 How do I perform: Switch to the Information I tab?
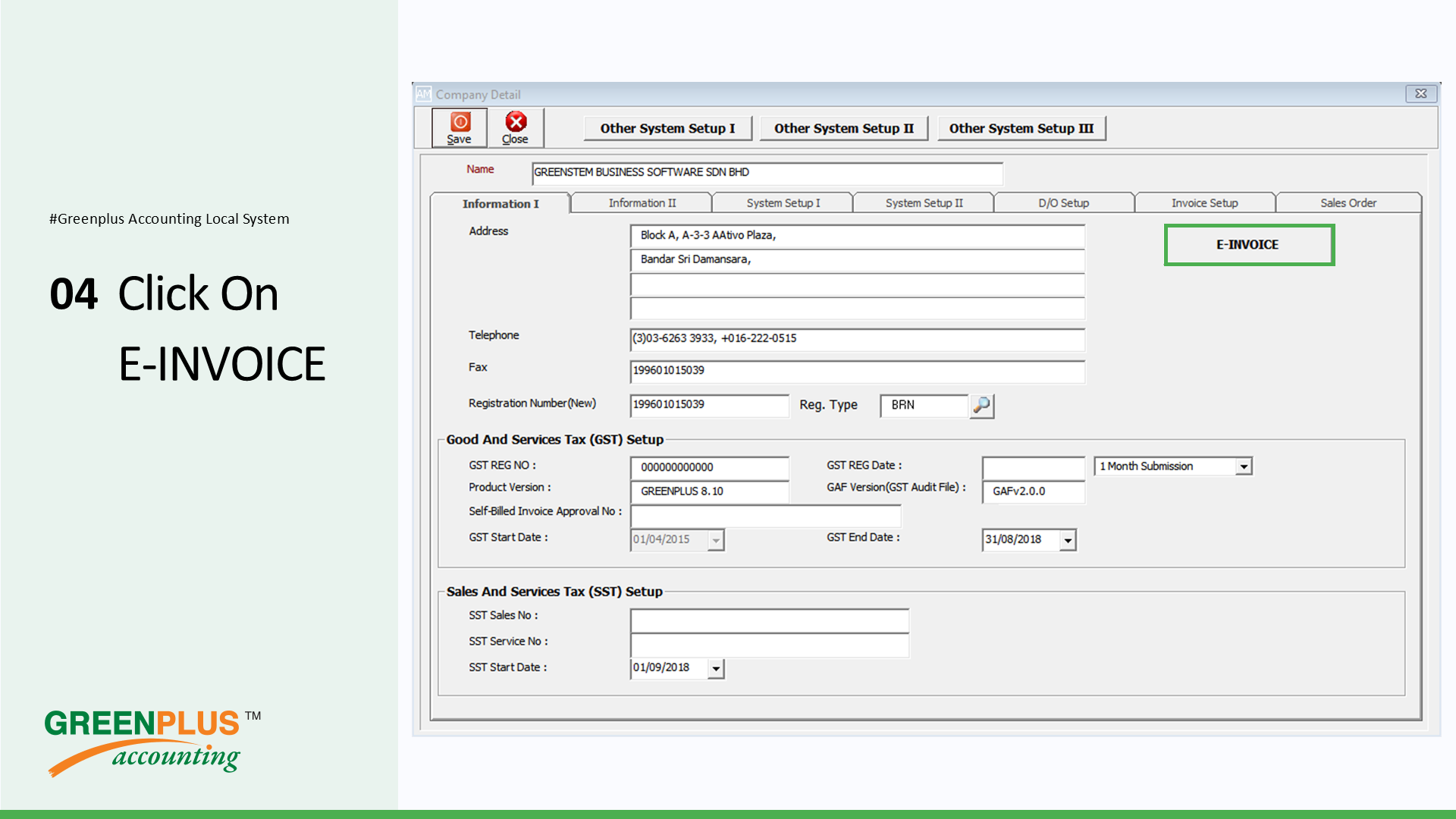(500, 203)
